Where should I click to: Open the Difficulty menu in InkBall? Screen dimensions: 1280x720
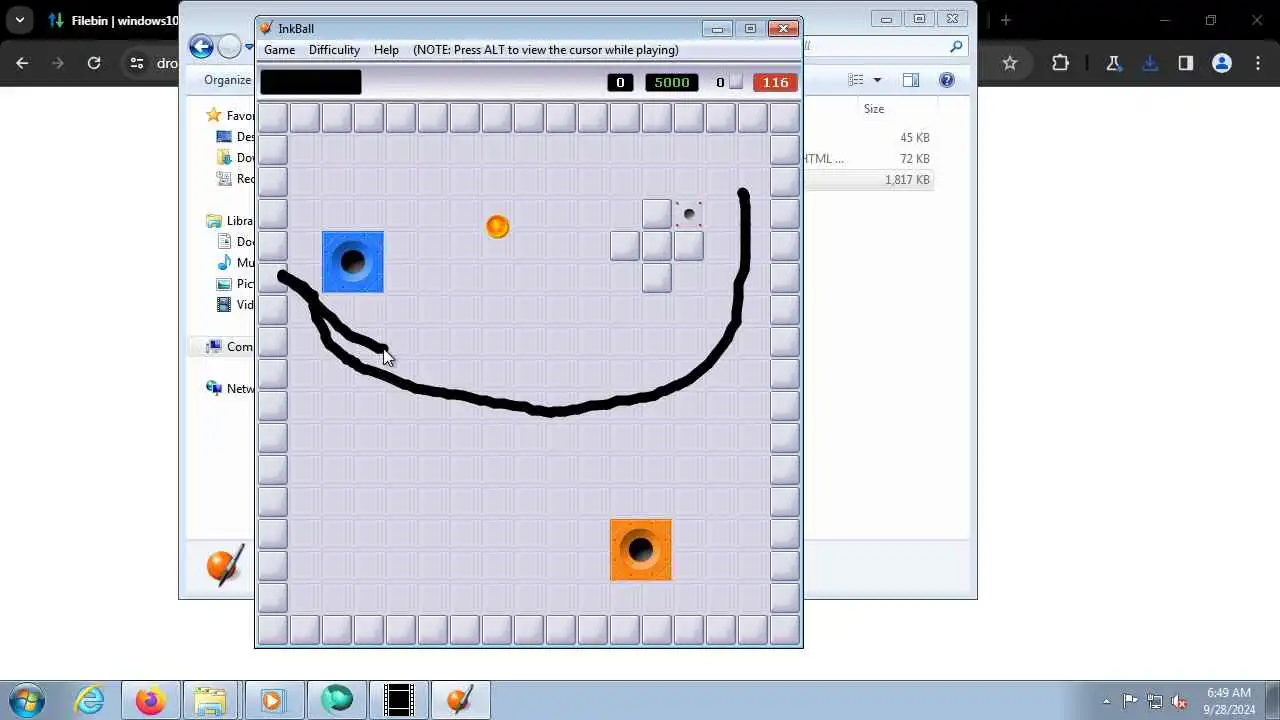coord(334,50)
